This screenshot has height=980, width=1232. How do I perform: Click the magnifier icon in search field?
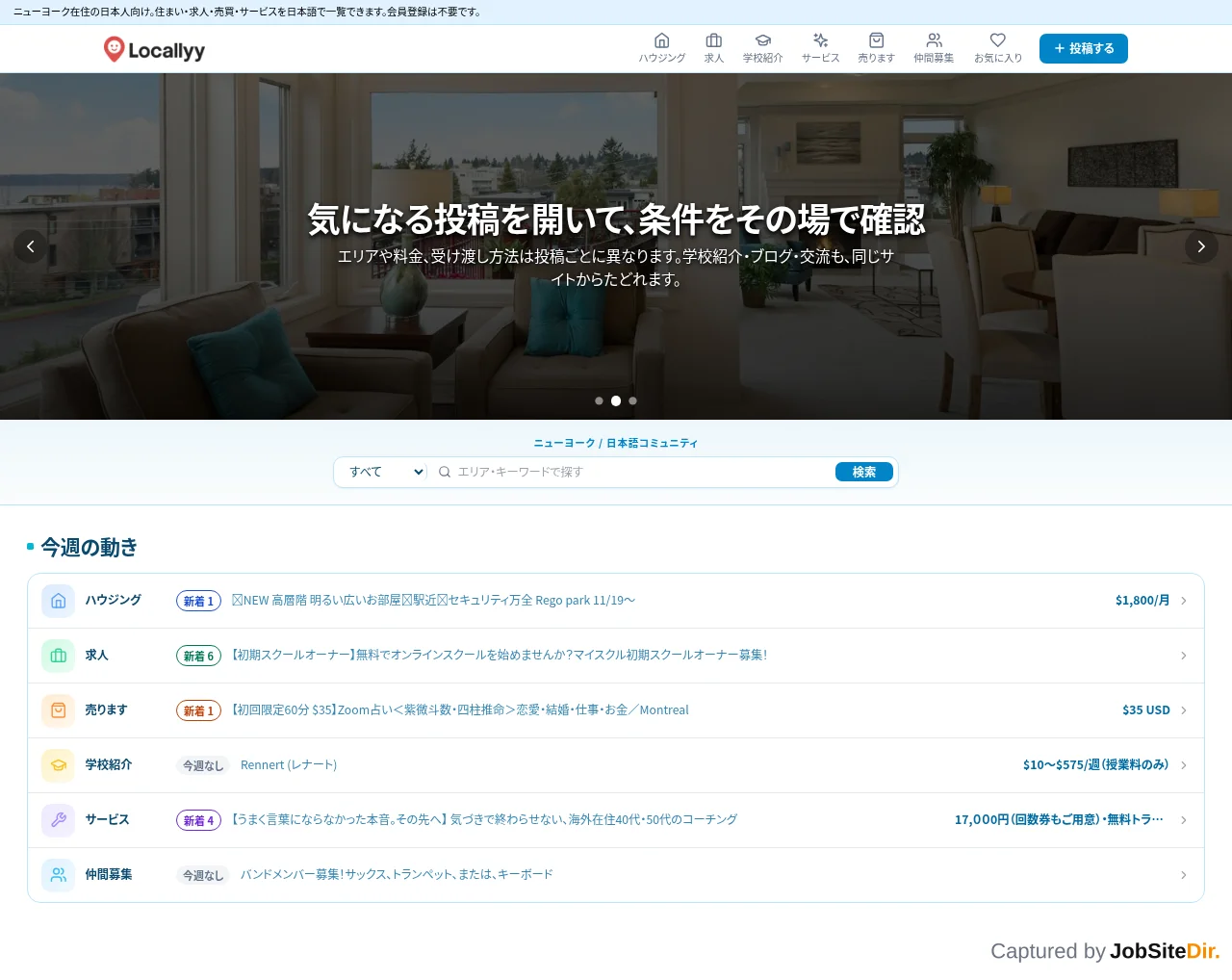[x=445, y=472]
